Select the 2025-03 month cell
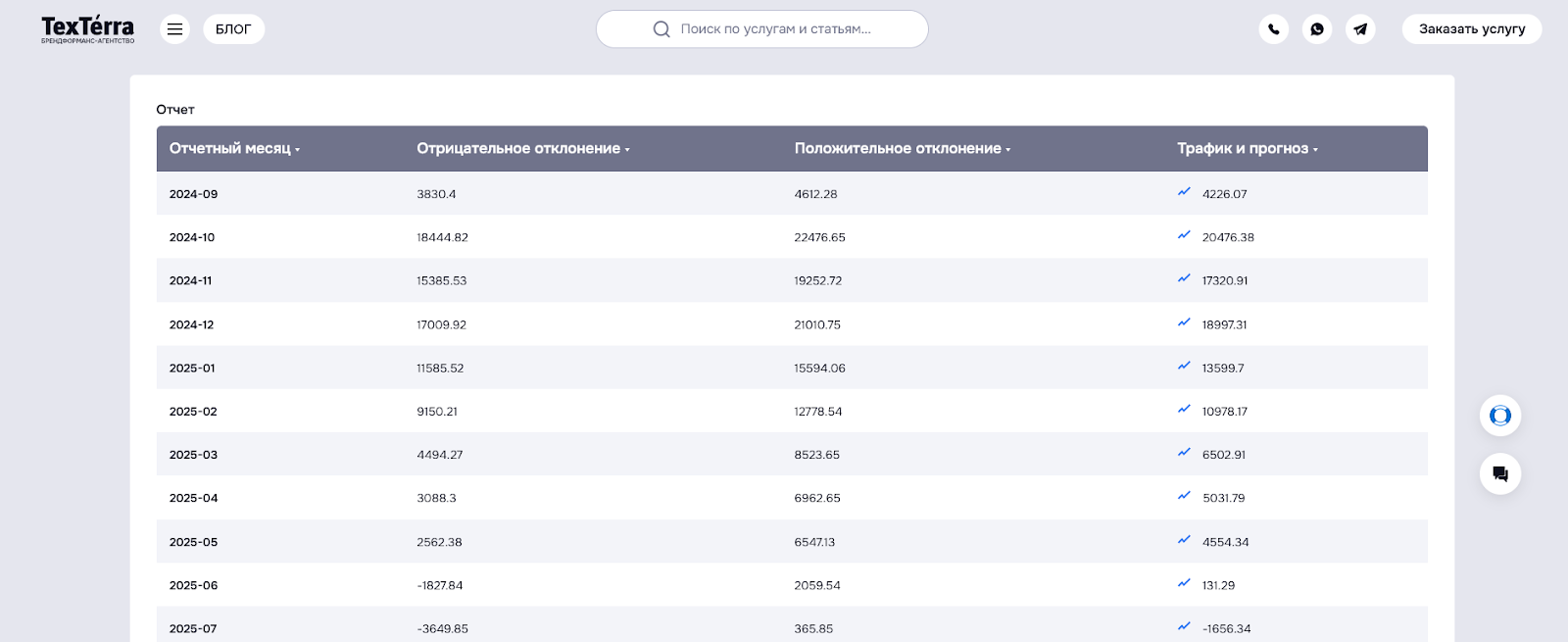Screen dimensions: 1568x642 194,455
